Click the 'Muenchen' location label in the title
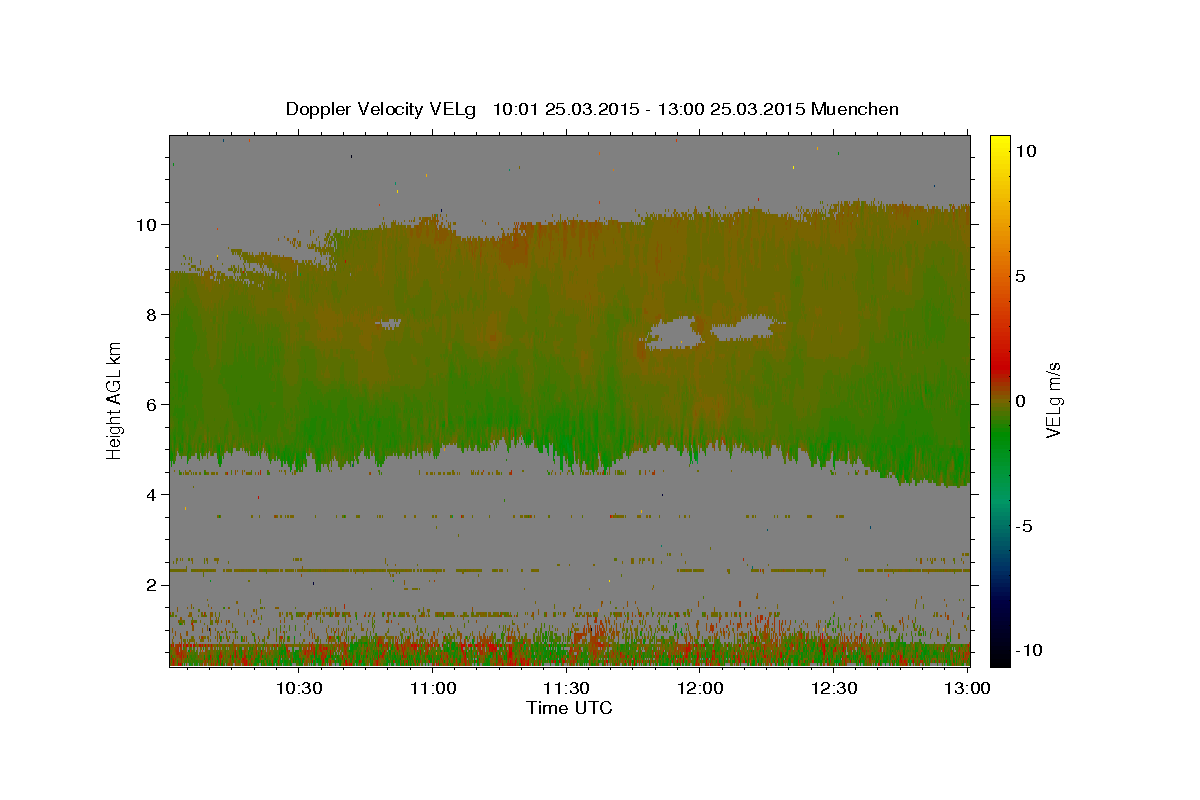 [855, 109]
